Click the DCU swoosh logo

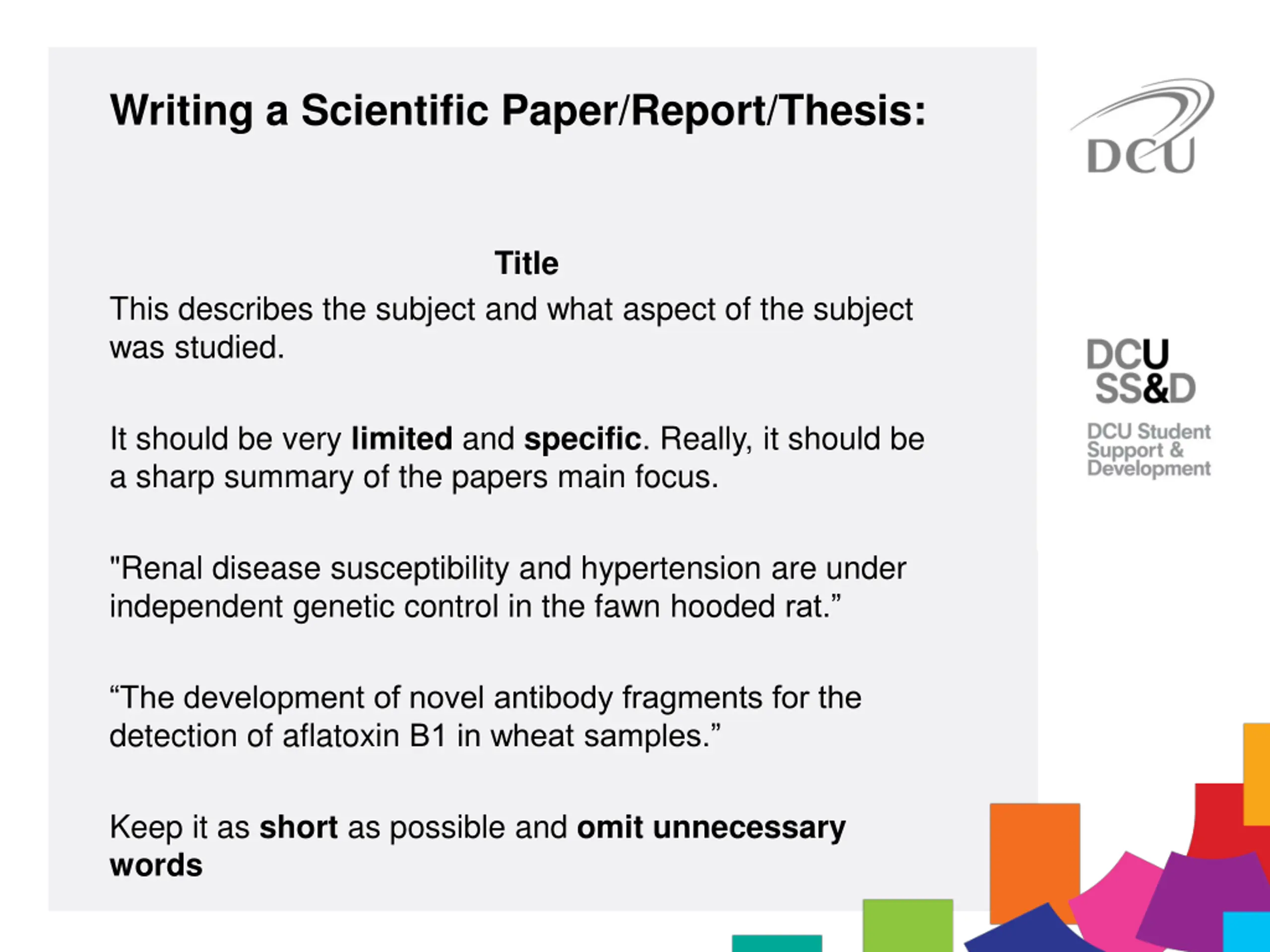click(x=1142, y=126)
